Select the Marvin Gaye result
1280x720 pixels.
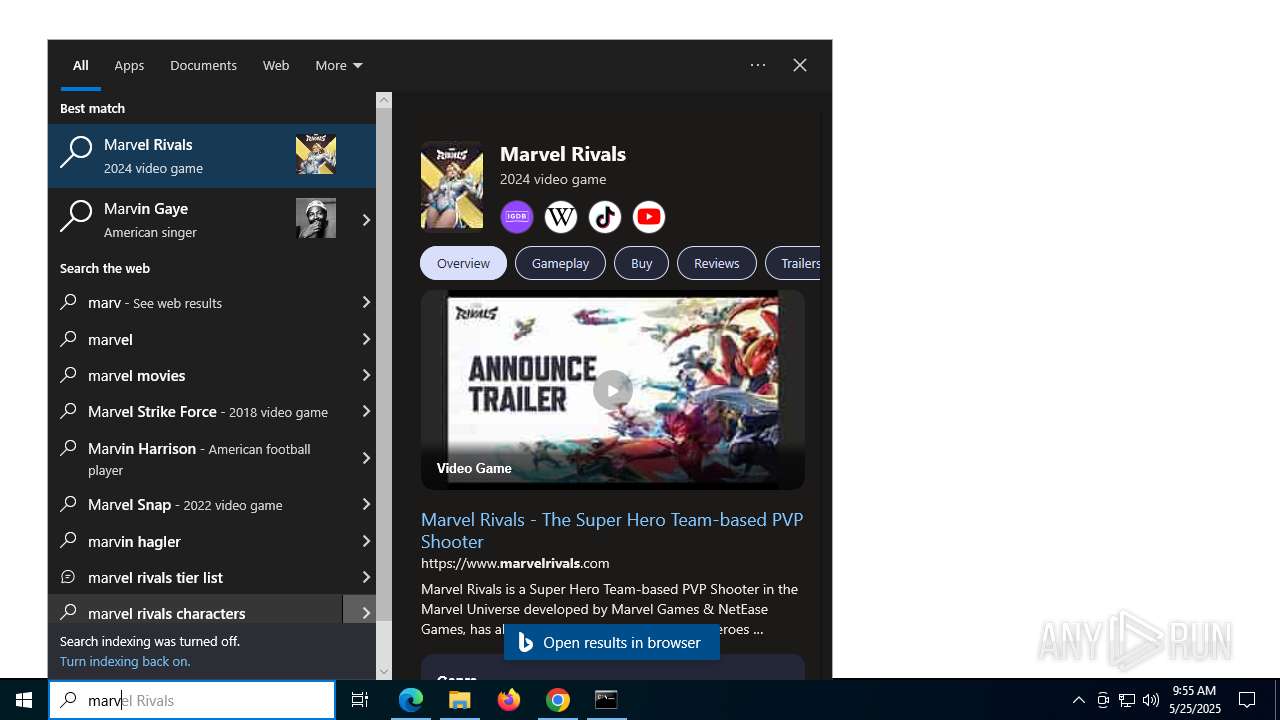pyautogui.click(x=195, y=219)
